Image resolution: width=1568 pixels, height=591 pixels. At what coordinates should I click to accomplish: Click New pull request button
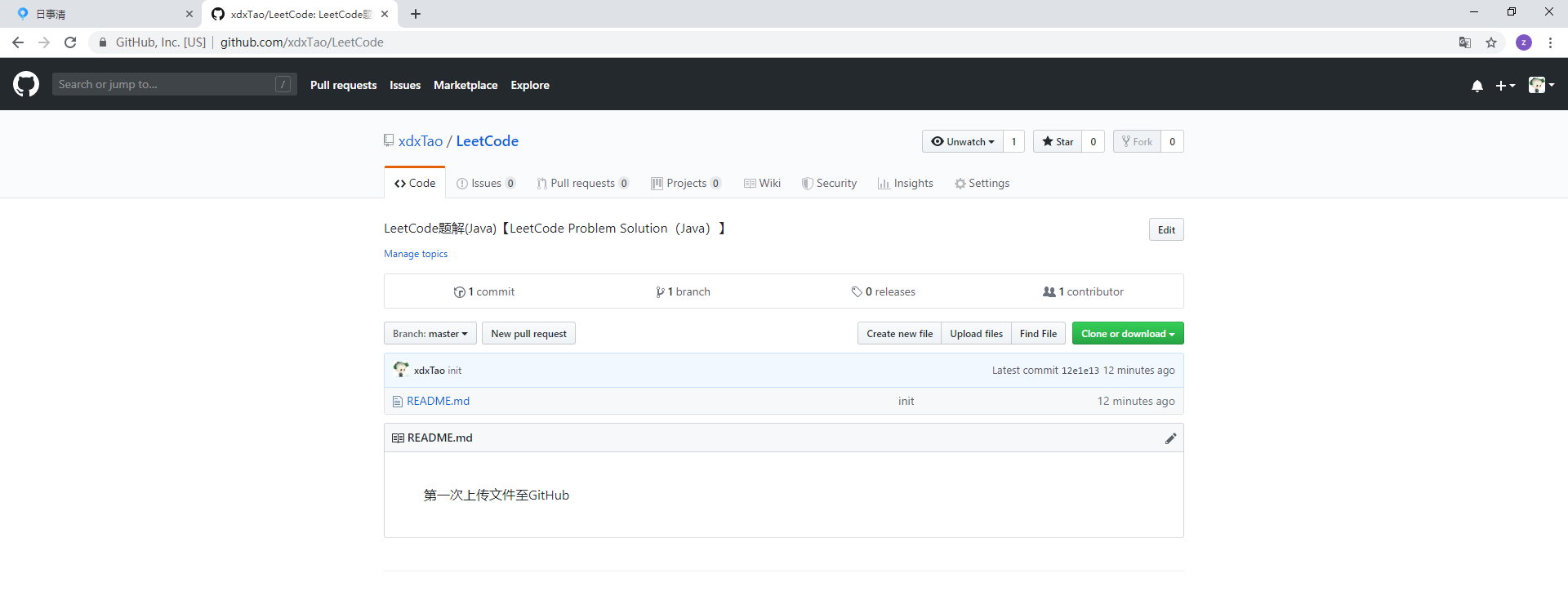528,333
